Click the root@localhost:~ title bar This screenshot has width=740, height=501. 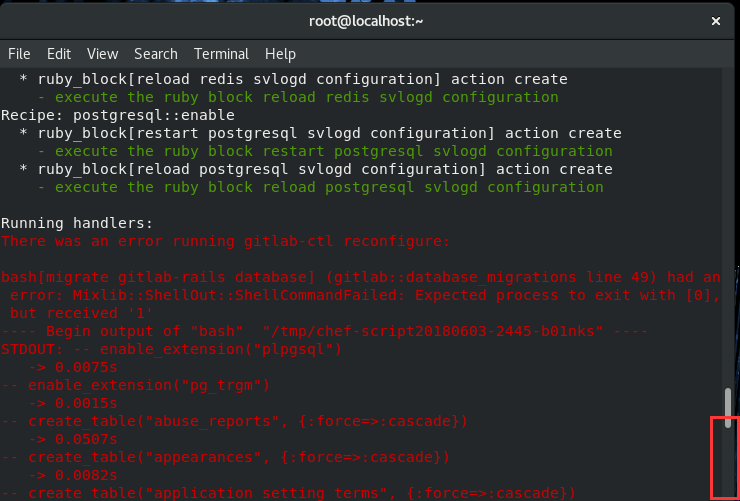(366, 21)
